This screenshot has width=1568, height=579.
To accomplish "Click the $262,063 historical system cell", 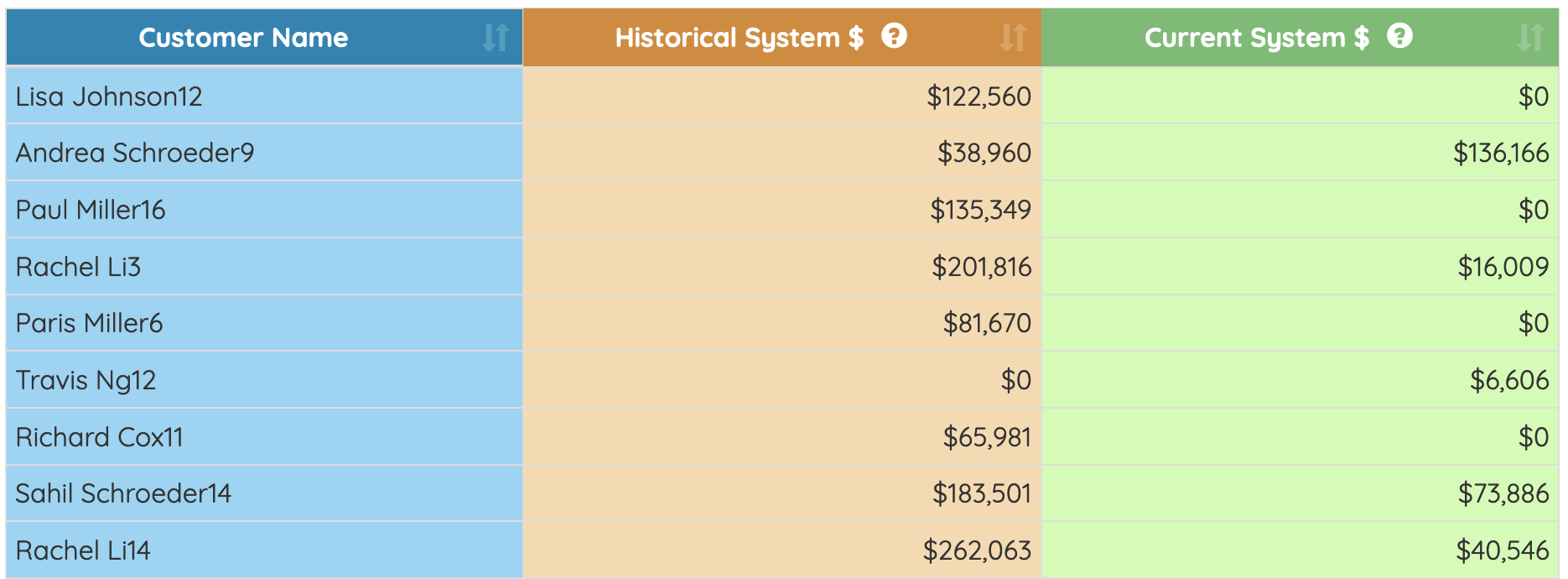I will 782,550.
